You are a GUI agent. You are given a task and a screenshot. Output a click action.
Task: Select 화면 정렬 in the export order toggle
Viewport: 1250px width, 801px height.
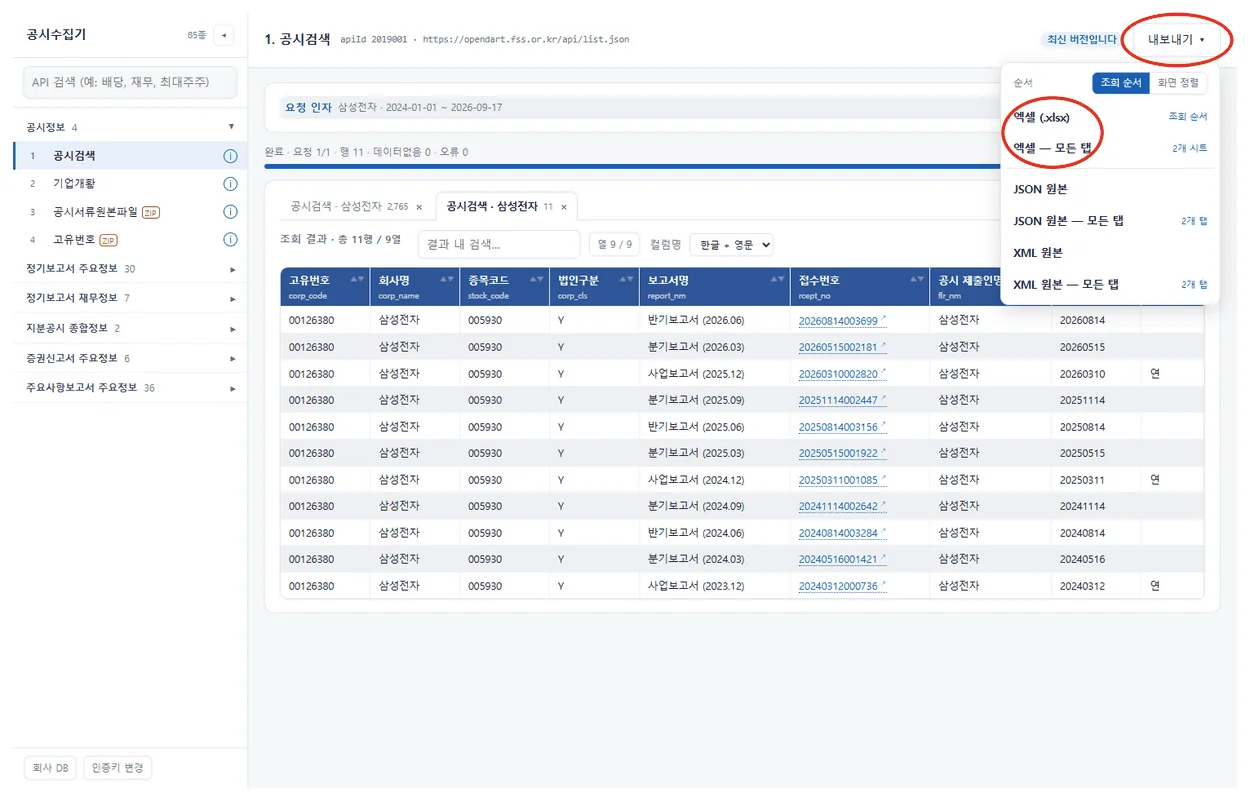pyautogui.click(x=1178, y=83)
